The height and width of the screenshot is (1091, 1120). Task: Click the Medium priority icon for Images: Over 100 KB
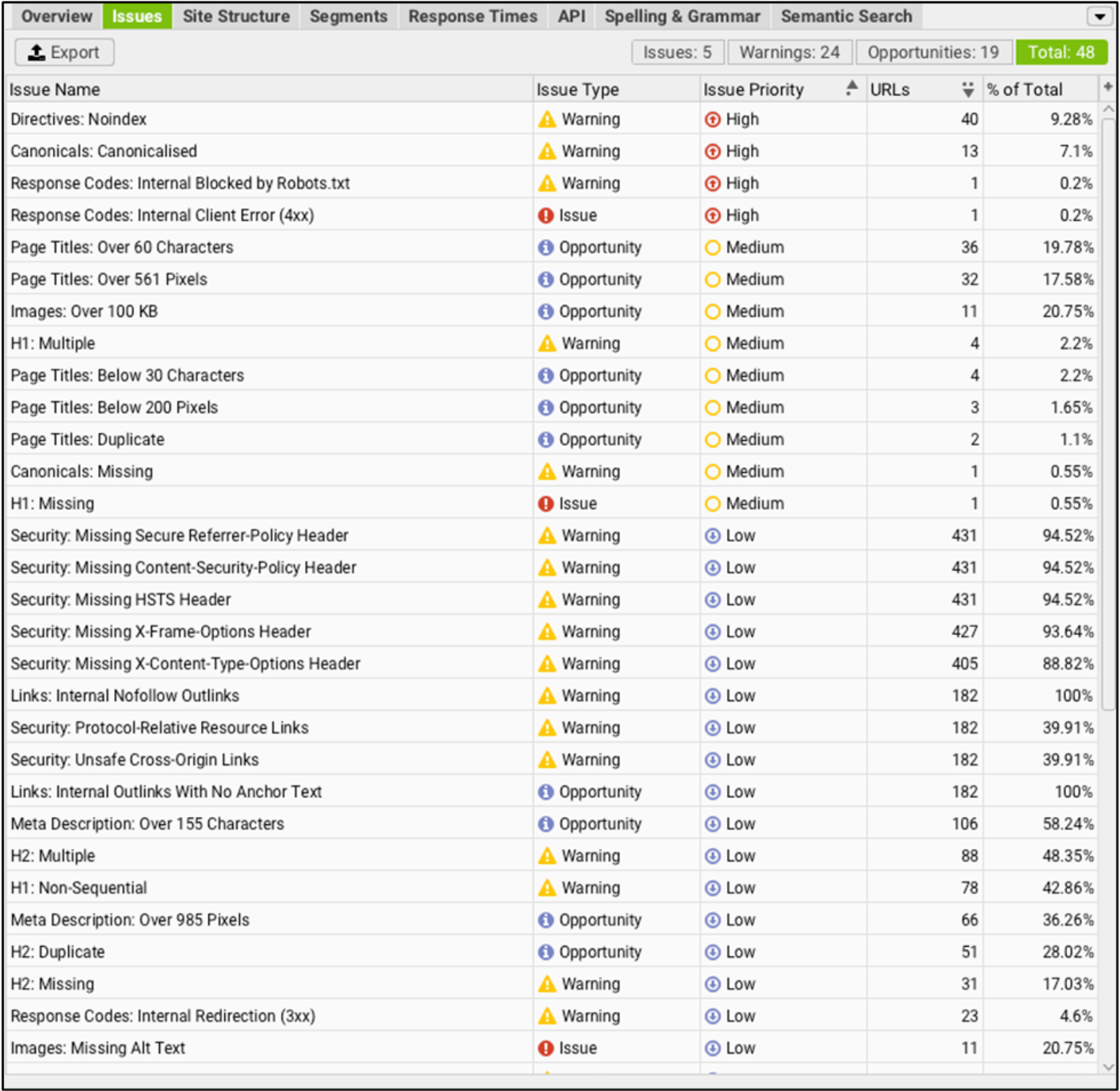coord(713,312)
